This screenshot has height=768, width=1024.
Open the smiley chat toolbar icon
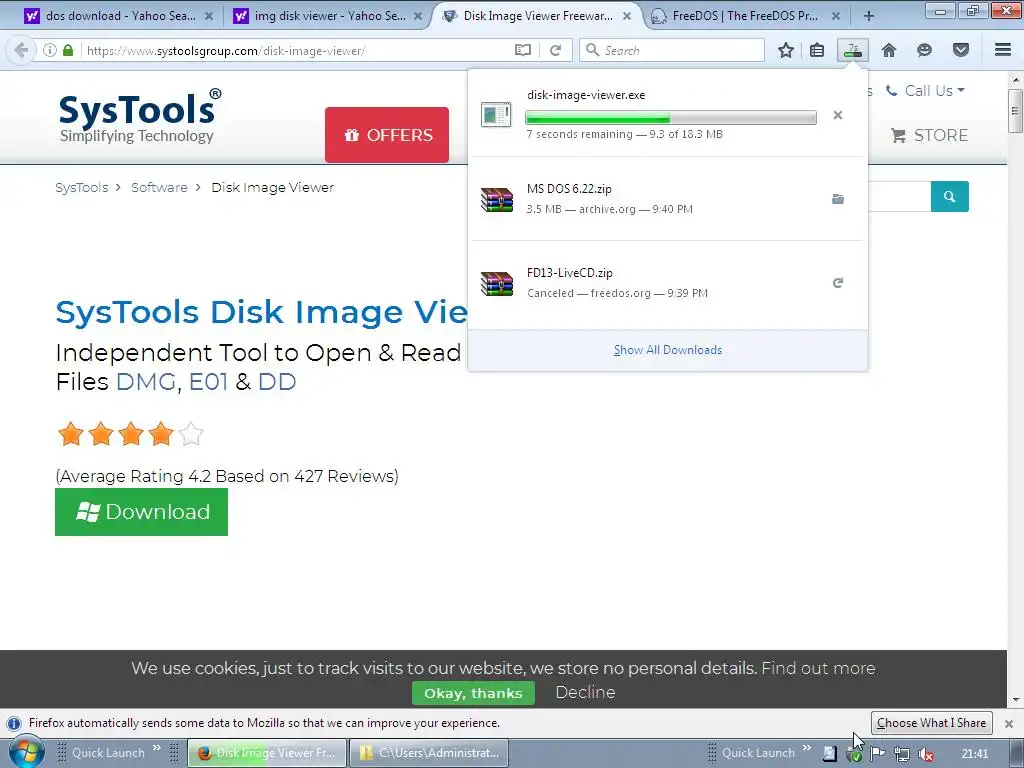tap(924, 50)
